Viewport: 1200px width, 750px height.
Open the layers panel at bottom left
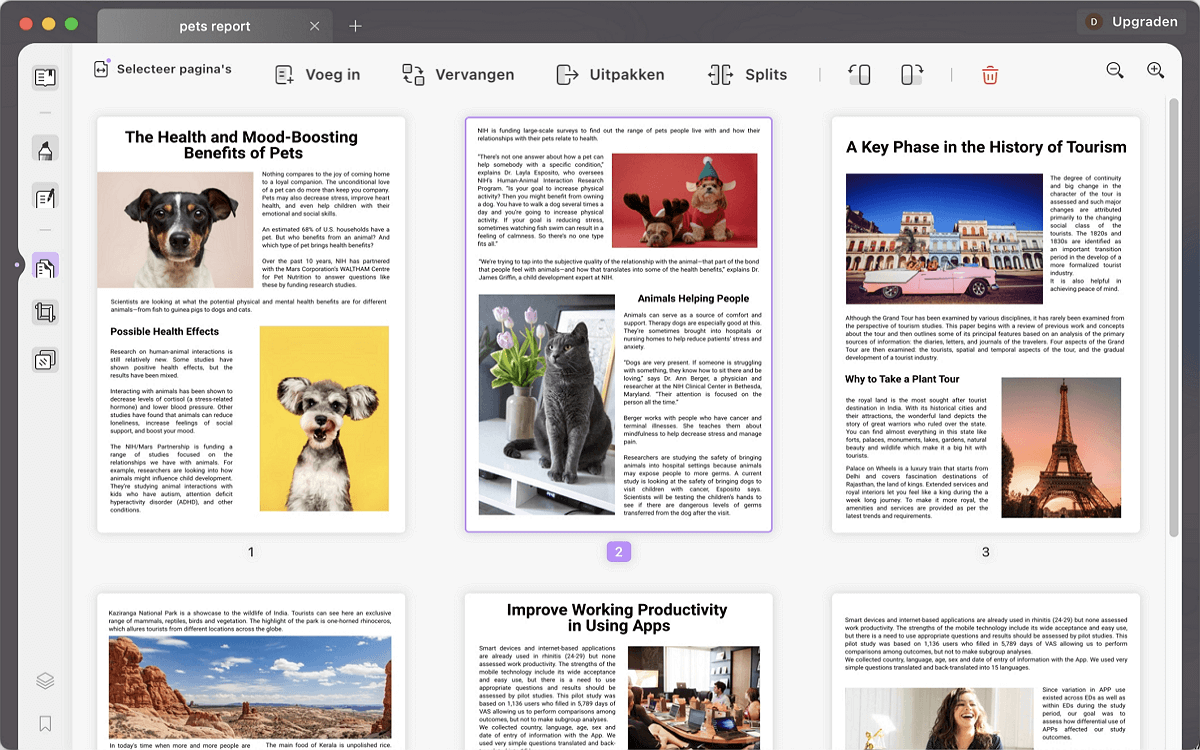tap(45, 681)
